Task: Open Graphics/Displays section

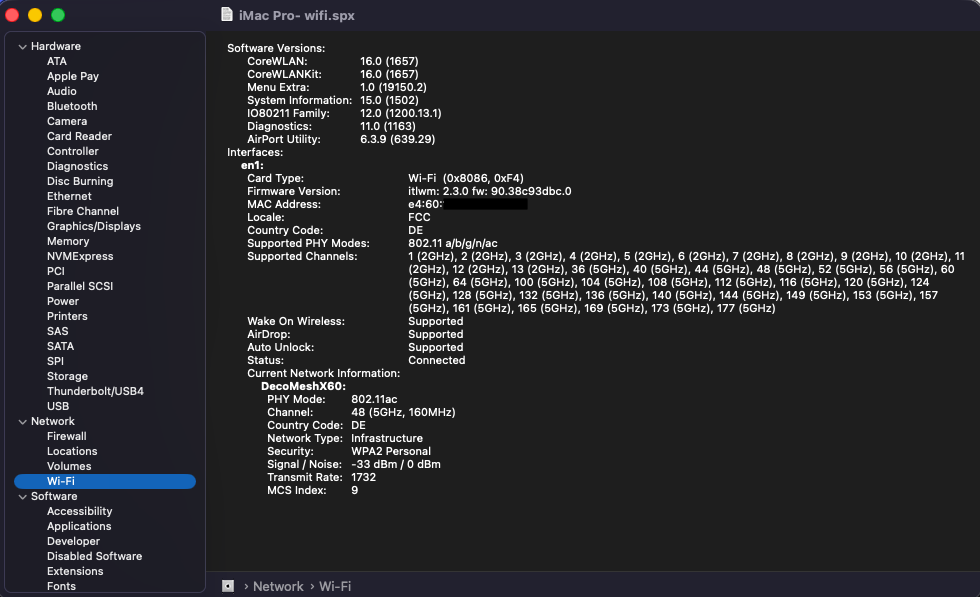Action: pos(94,226)
